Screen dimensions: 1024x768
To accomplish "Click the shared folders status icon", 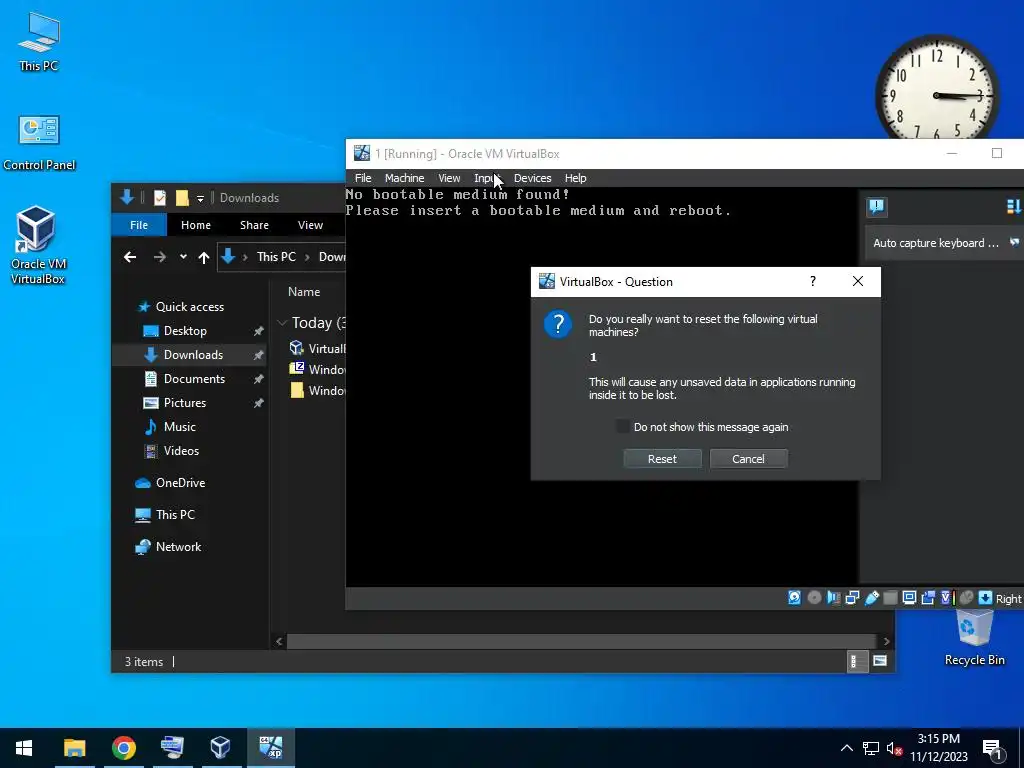I will tap(890, 598).
